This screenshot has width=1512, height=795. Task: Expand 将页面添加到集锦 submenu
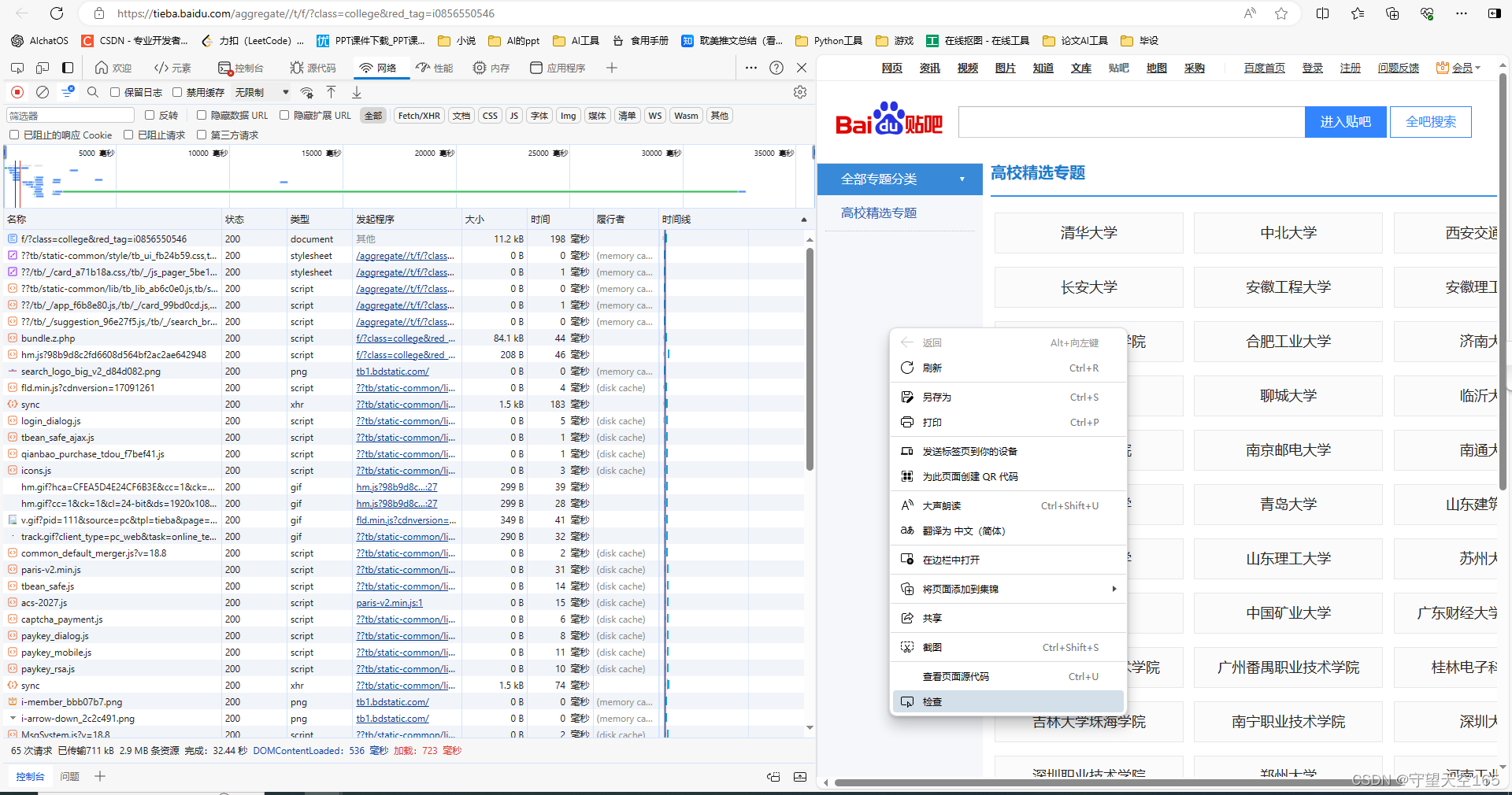tap(1007, 589)
